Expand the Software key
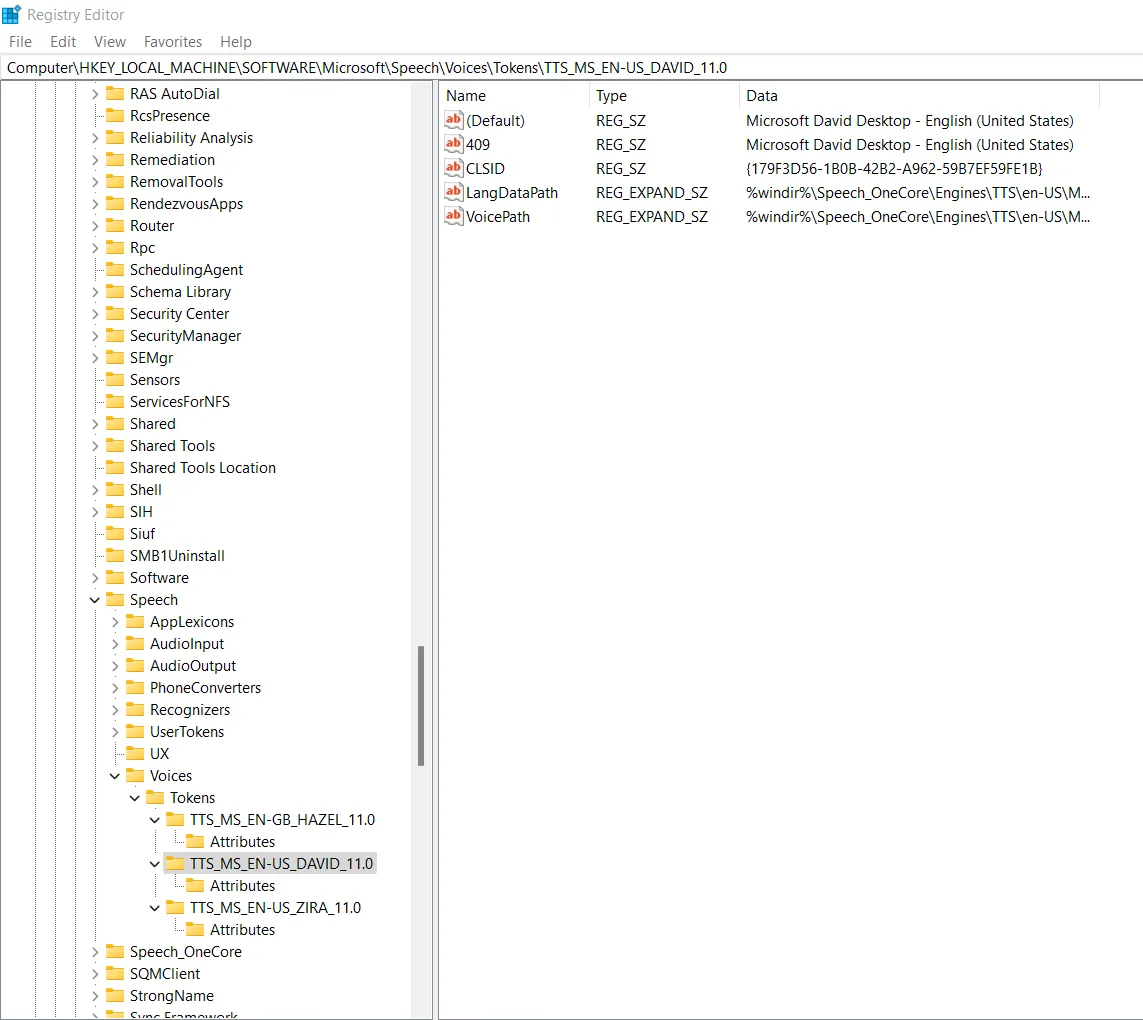The image size is (1143, 1020). pos(95,577)
